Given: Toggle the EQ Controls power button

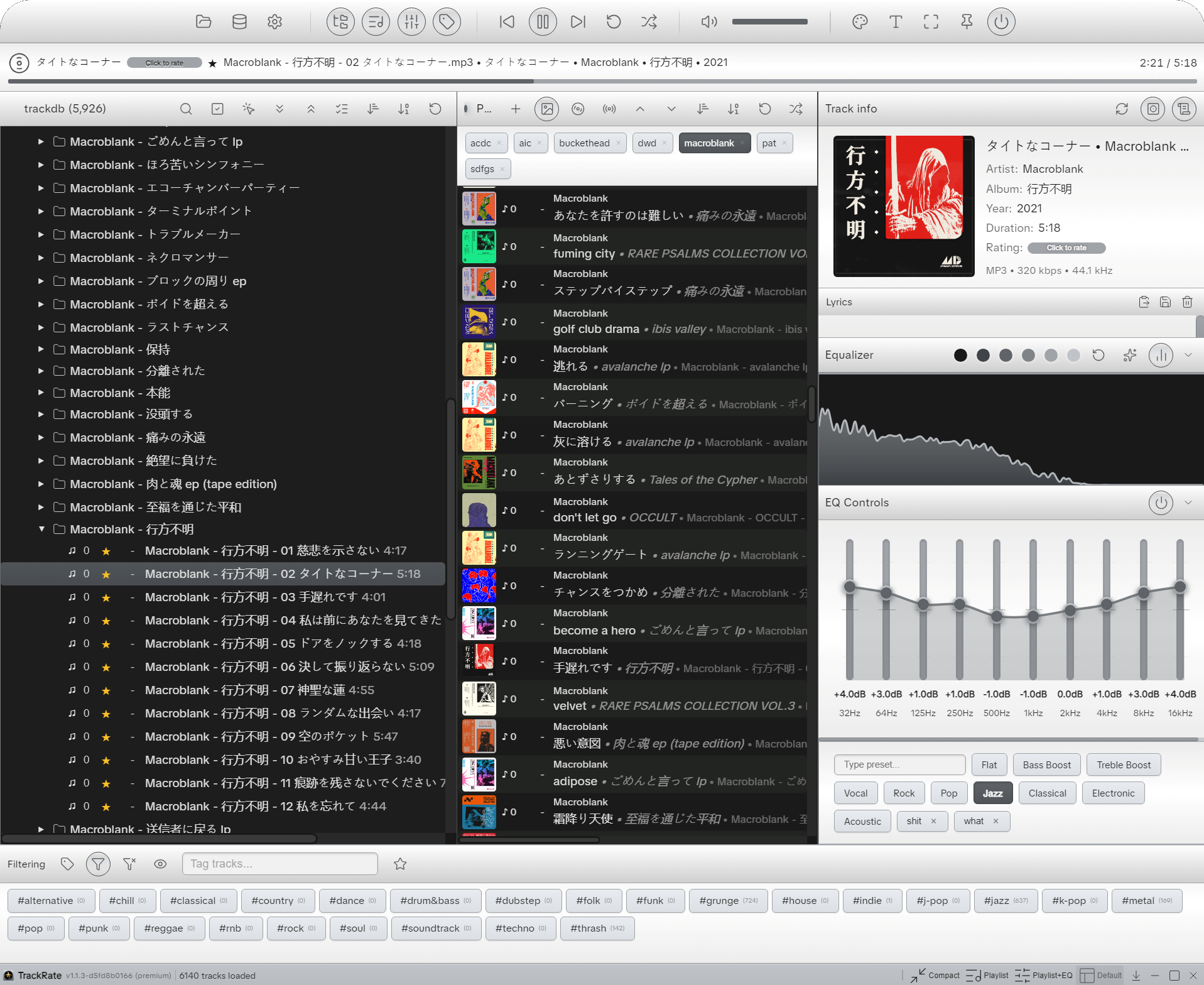Looking at the screenshot, I should (1161, 503).
